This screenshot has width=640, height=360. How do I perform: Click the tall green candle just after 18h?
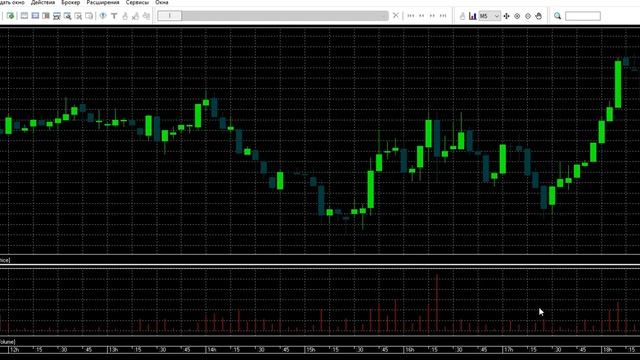tap(618, 84)
